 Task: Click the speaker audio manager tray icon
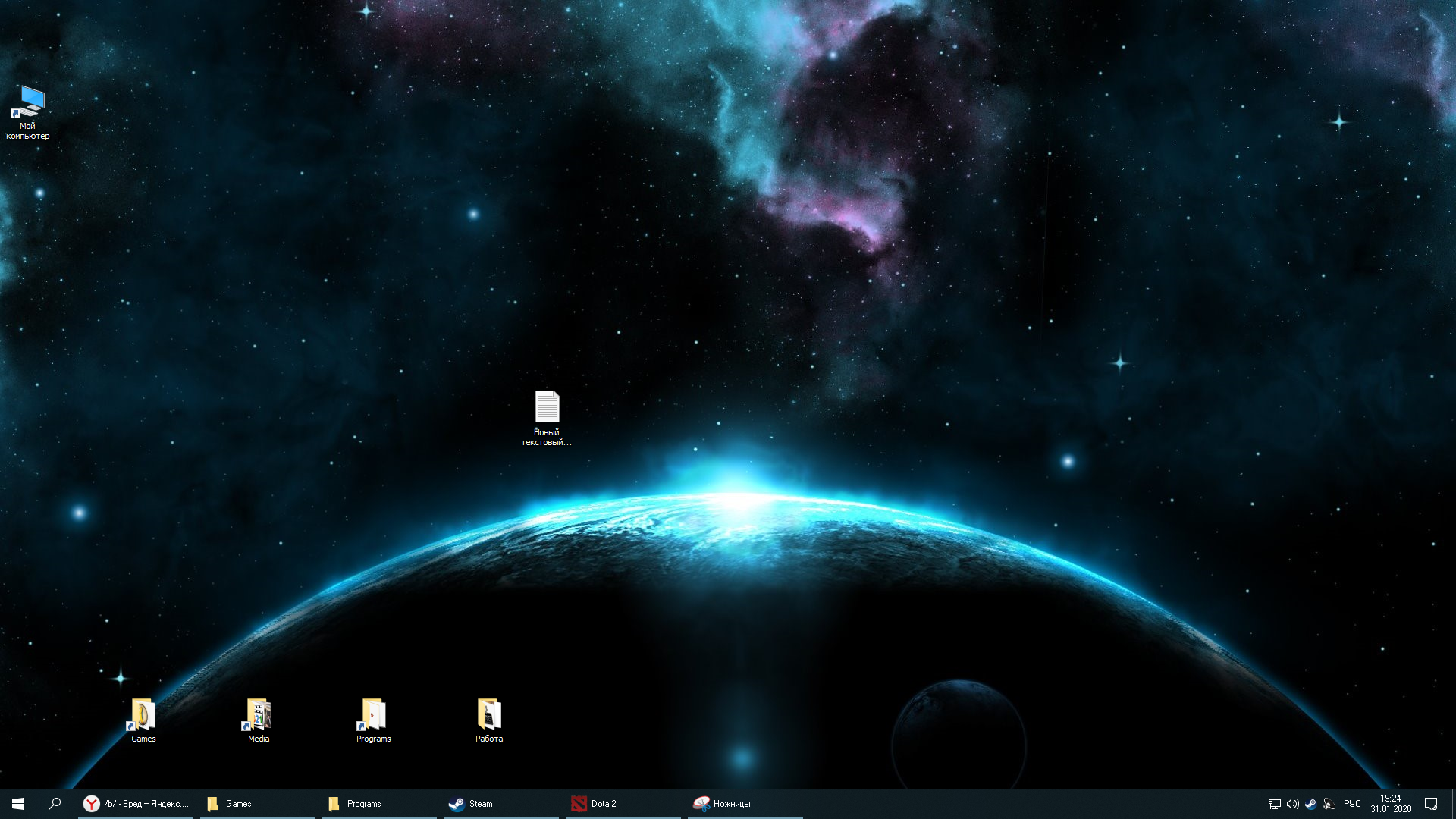pos(1329,804)
